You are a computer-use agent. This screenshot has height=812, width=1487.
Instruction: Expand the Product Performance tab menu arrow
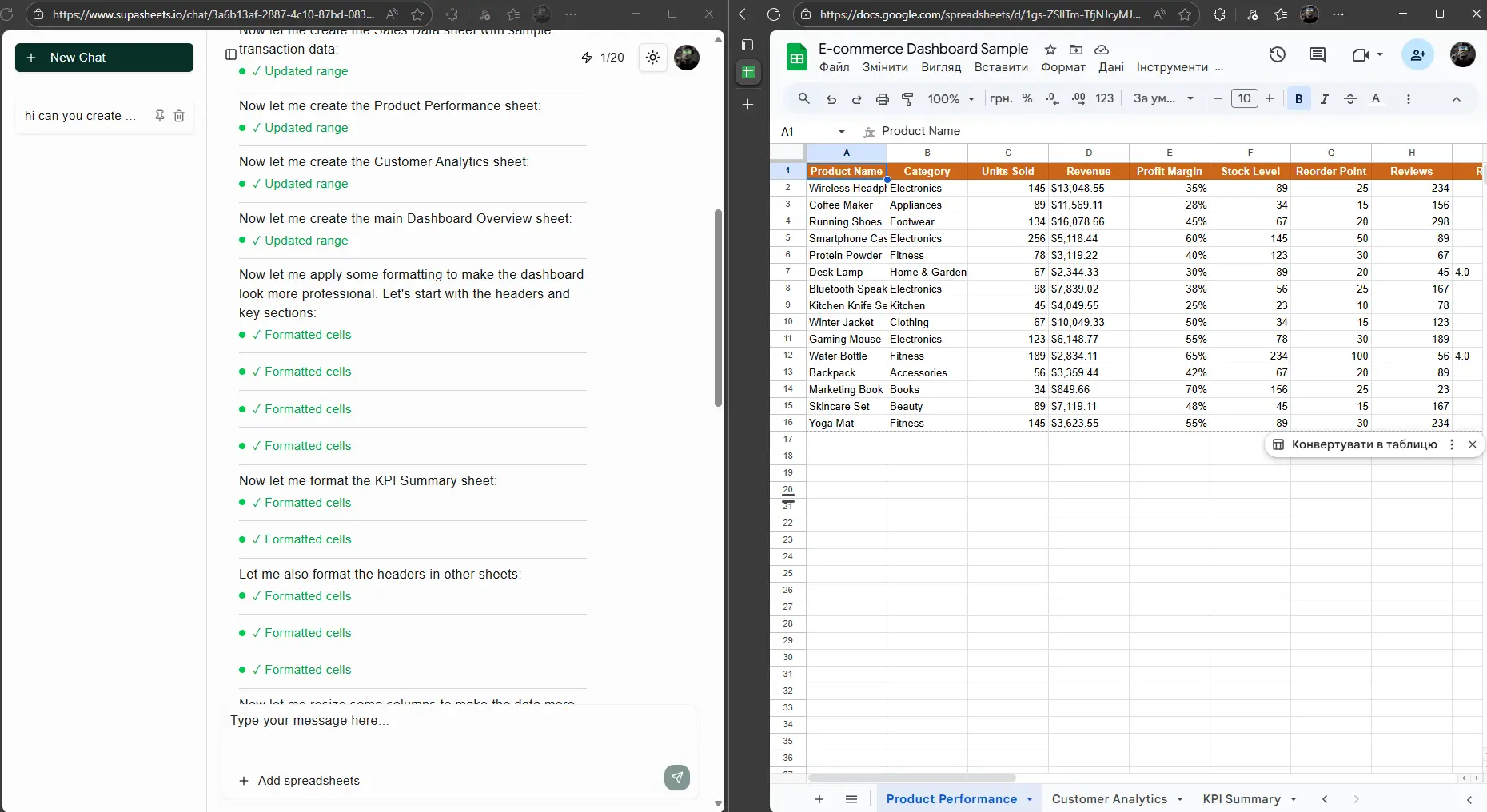[x=1030, y=799]
